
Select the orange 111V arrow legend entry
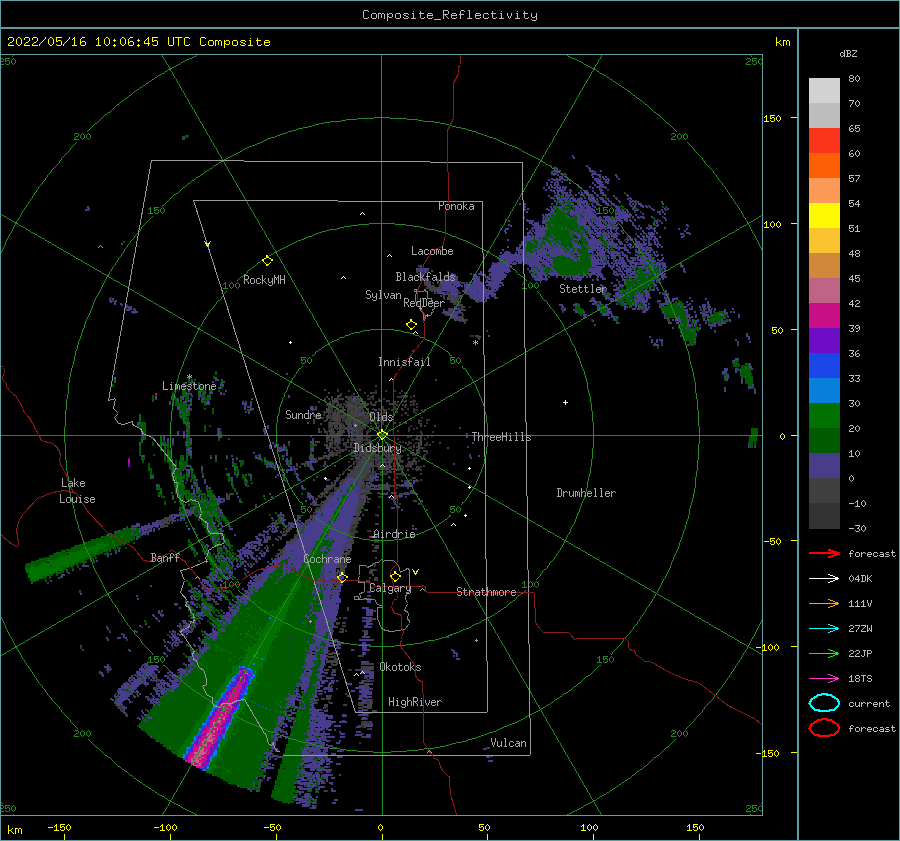coord(824,603)
